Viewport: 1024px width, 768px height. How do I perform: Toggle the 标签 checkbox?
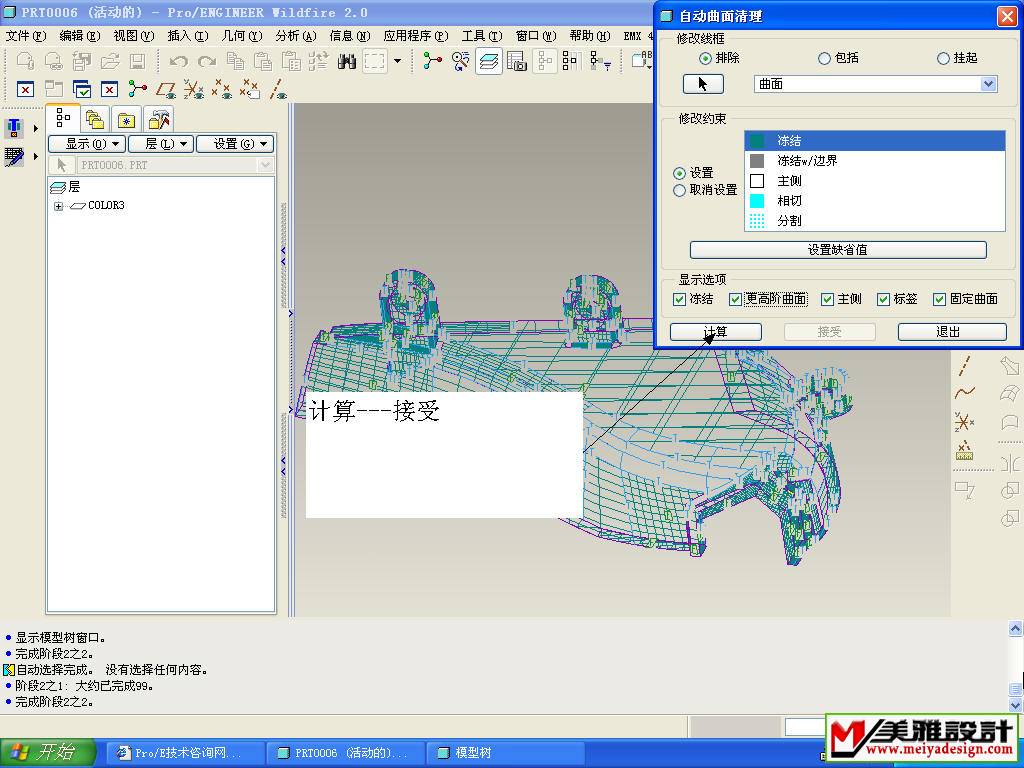click(884, 299)
